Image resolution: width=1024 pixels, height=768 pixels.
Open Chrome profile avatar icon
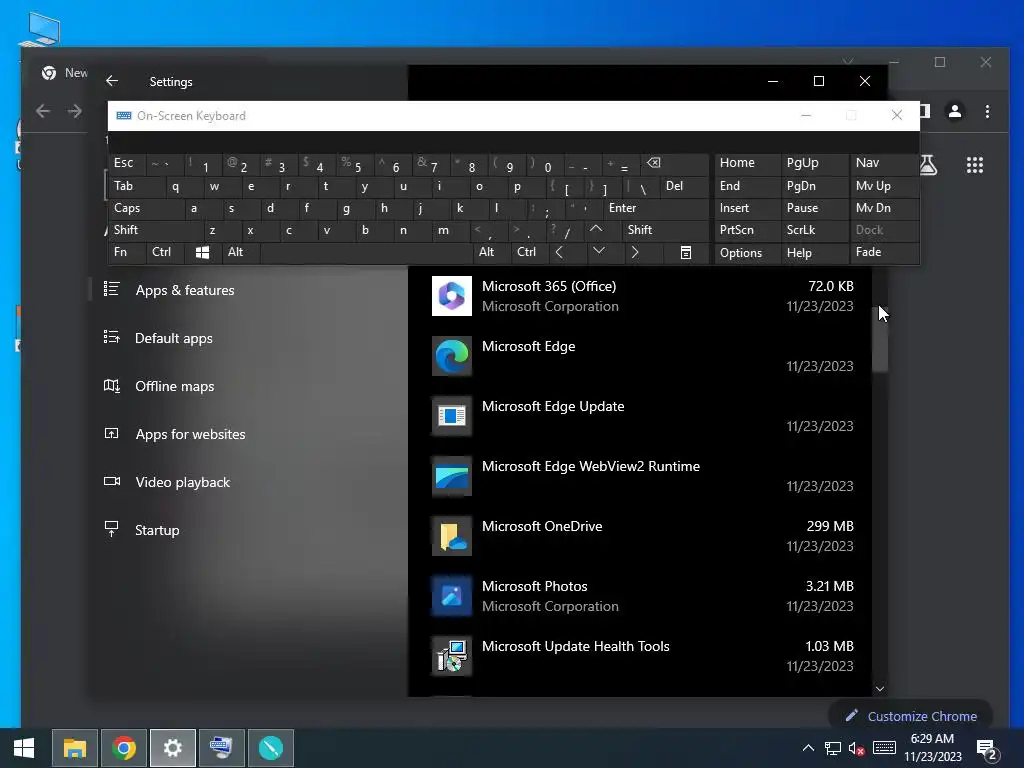955,112
